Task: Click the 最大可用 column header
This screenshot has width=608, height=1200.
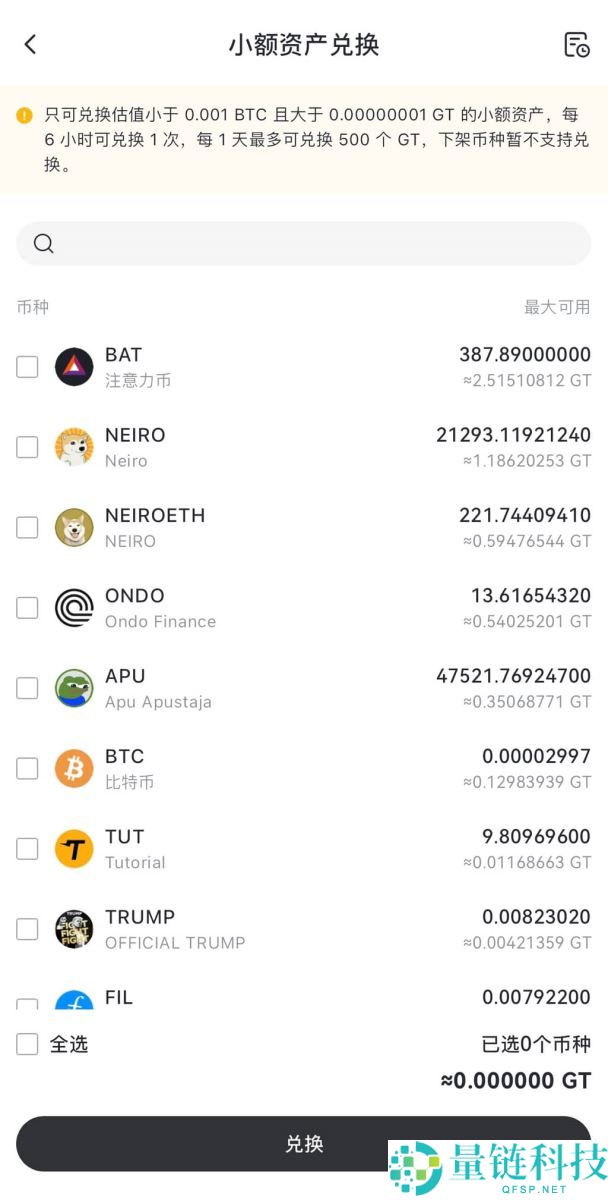Action: (x=557, y=307)
